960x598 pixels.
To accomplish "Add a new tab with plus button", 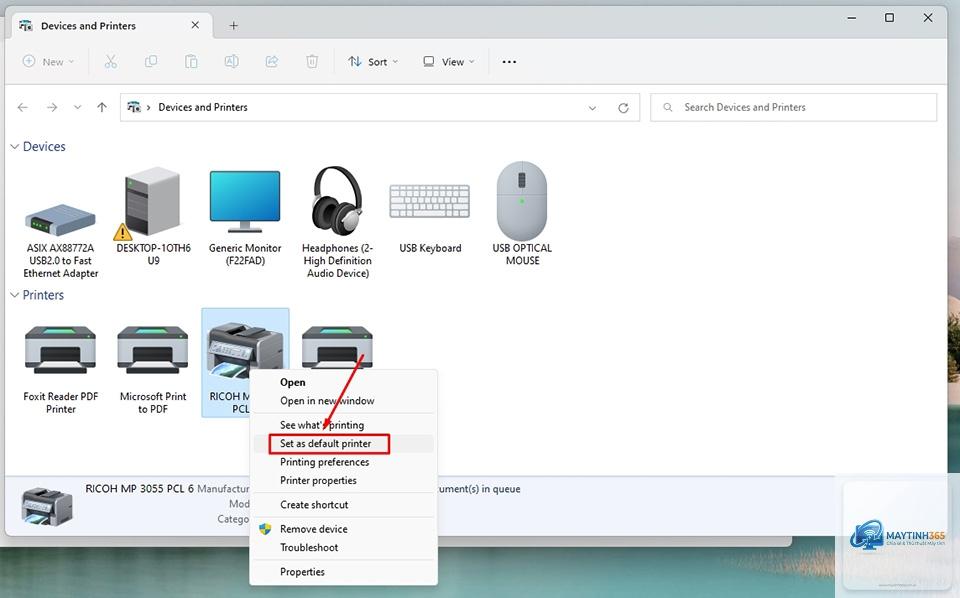I will pos(233,26).
